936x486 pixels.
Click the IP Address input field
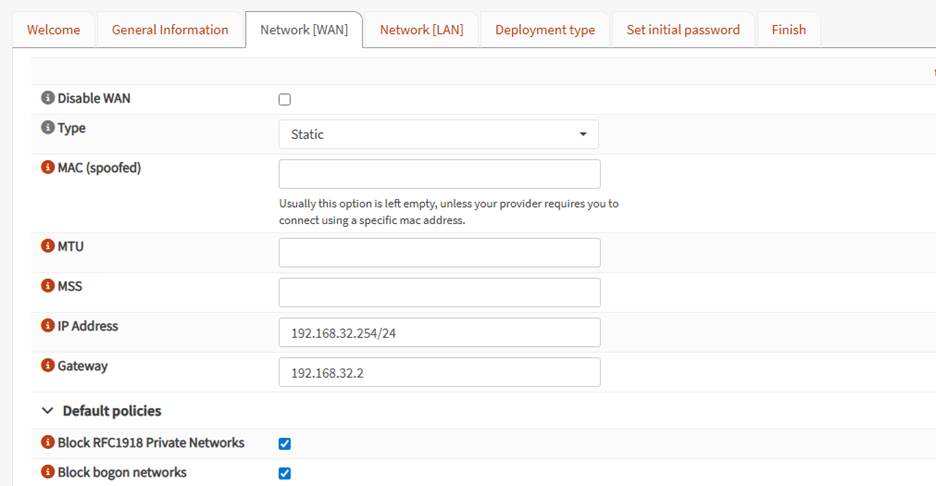pos(439,333)
